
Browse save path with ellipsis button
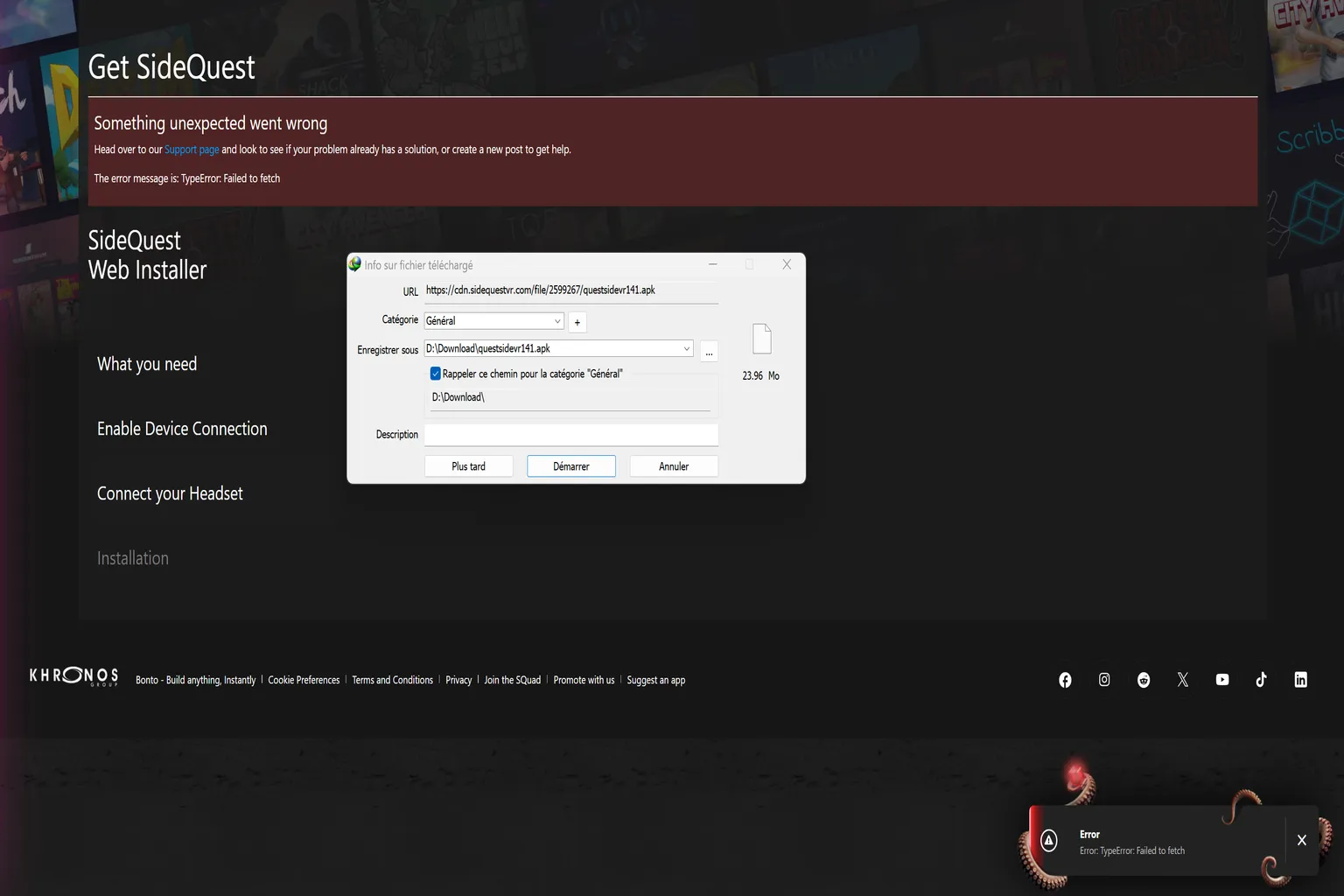click(710, 350)
